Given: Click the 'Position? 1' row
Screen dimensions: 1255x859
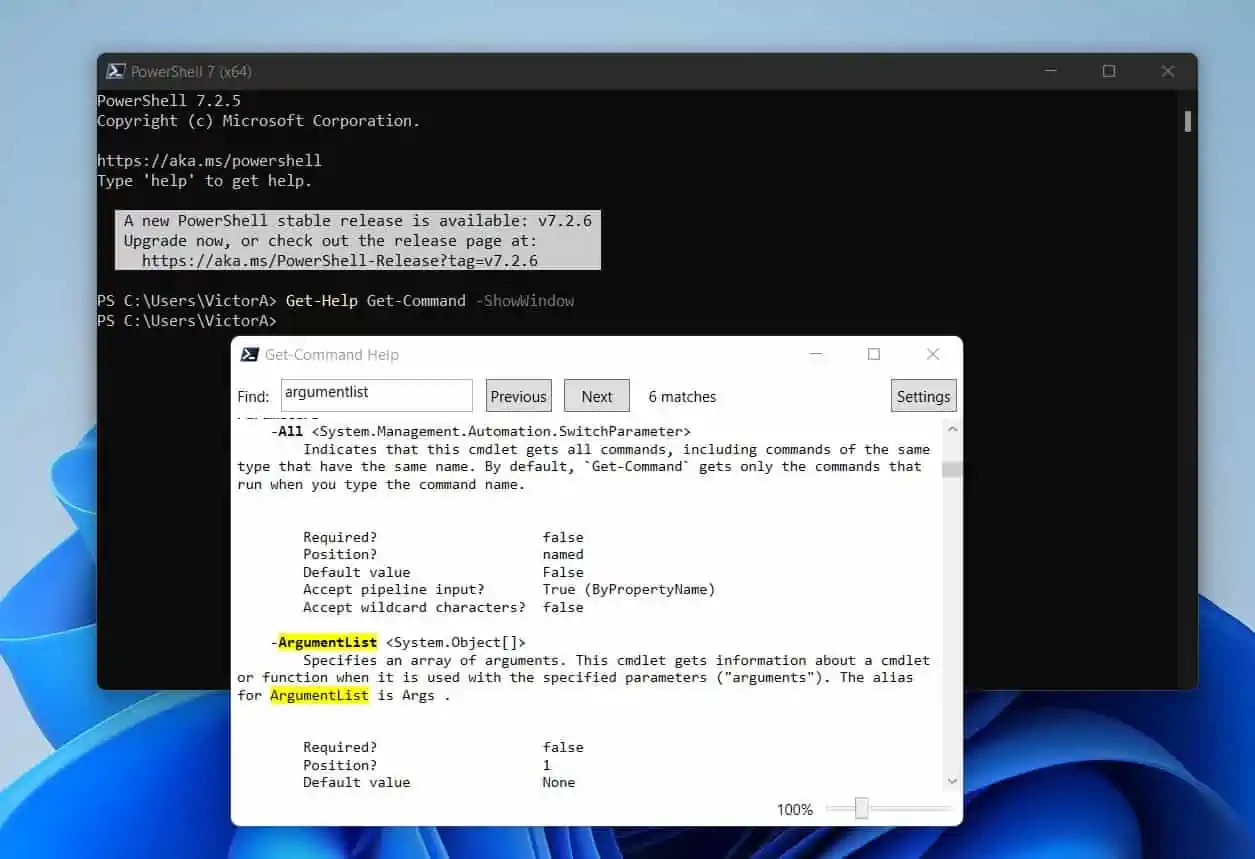Looking at the screenshot, I should point(427,765).
